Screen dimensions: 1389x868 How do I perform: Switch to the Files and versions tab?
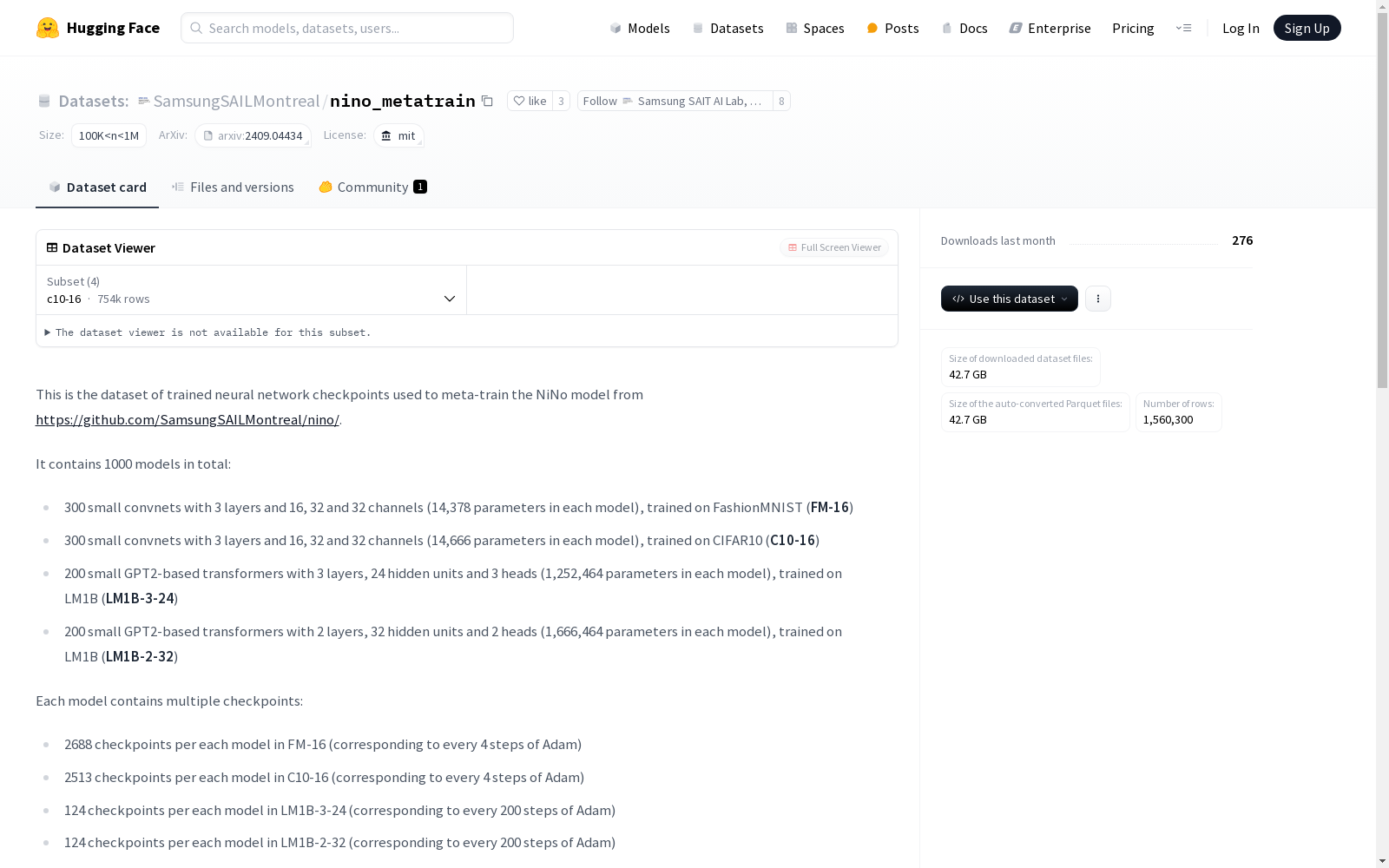tap(233, 187)
